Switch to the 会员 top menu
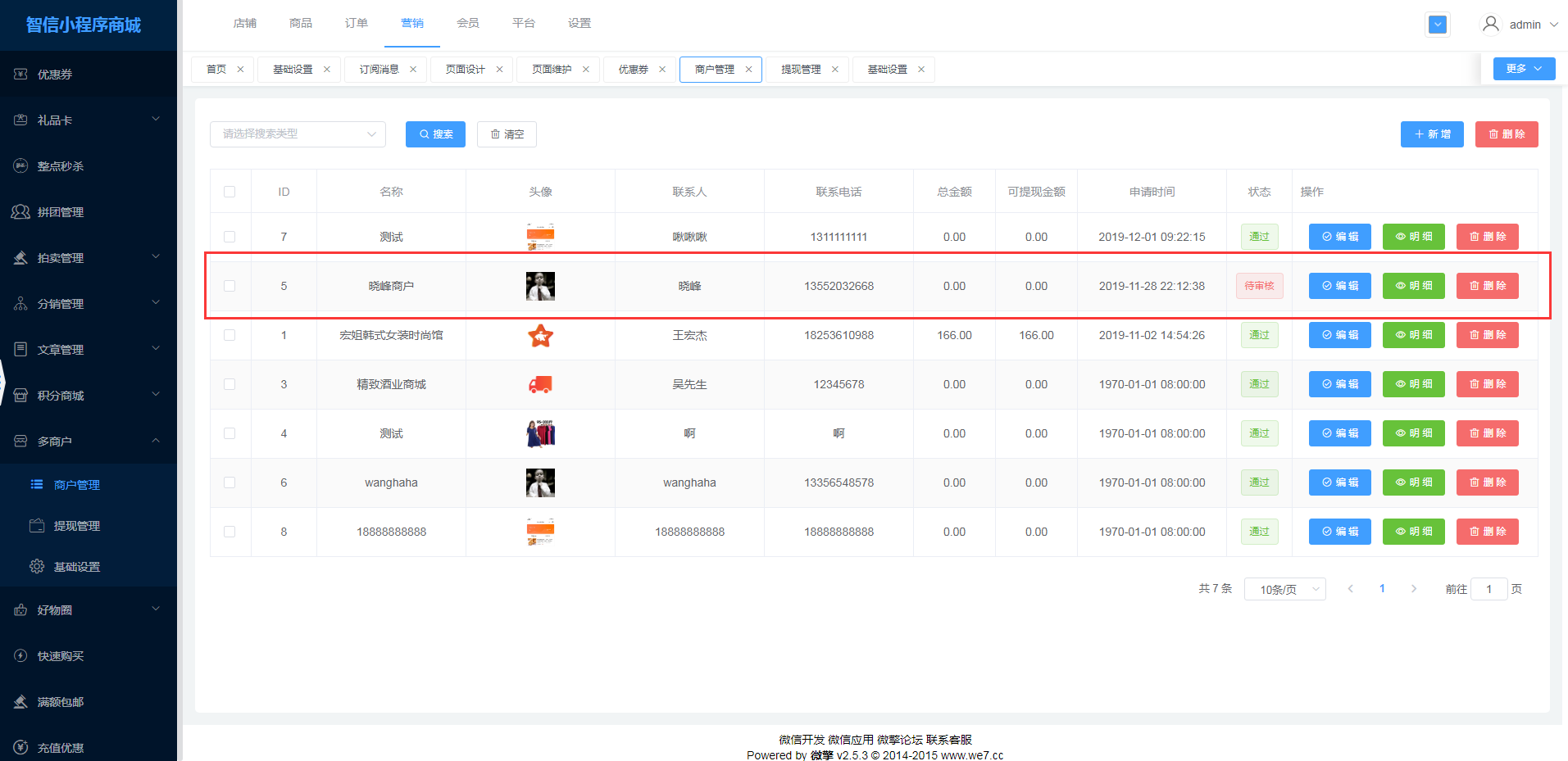Image resolution: width=1568 pixels, height=761 pixels. [x=468, y=23]
